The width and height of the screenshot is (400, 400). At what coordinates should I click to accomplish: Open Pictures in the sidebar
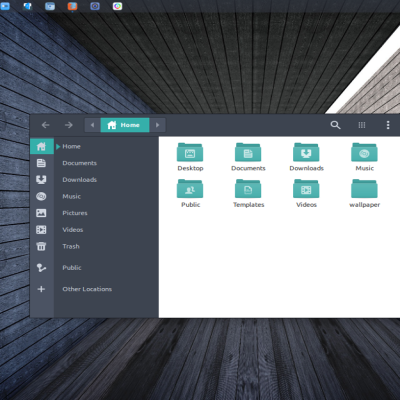click(x=75, y=213)
